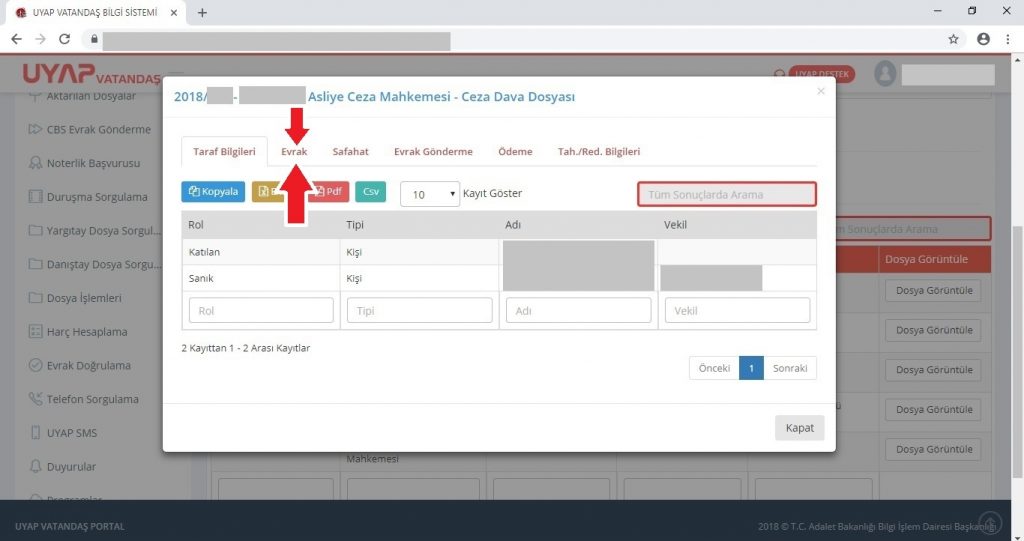1024x541 pixels.
Task: Export the table as Csv
Action: click(x=370, y=193)
